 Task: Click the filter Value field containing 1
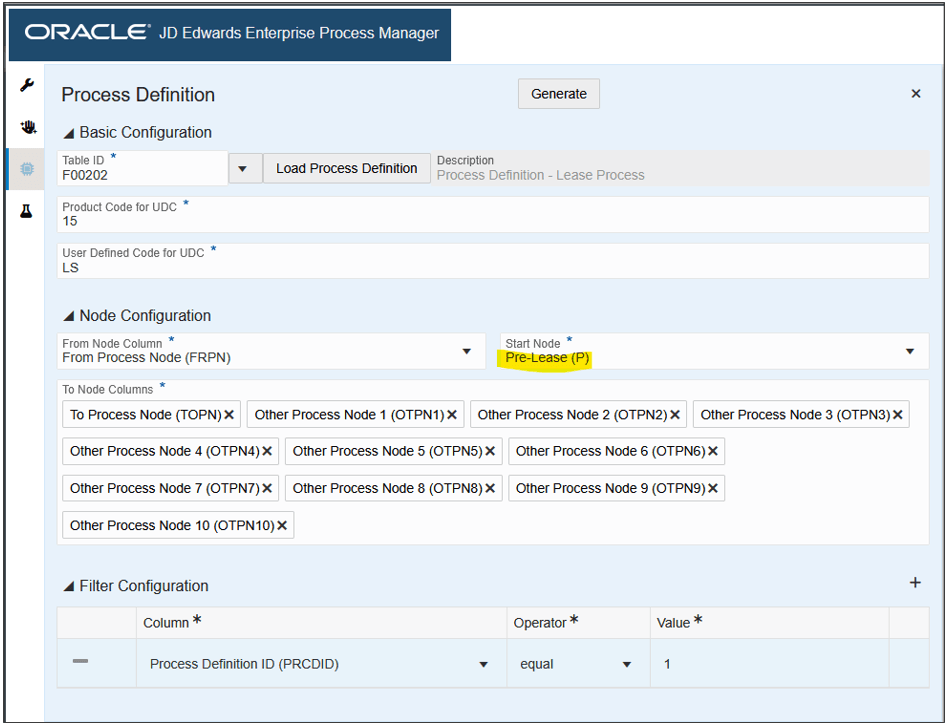click(x=769, y=664)
